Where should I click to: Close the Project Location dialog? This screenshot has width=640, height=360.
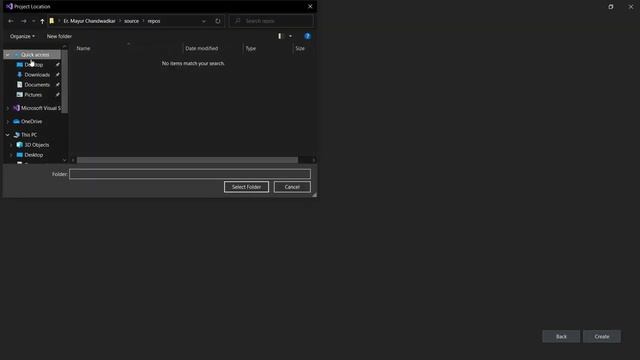[310, 7]
